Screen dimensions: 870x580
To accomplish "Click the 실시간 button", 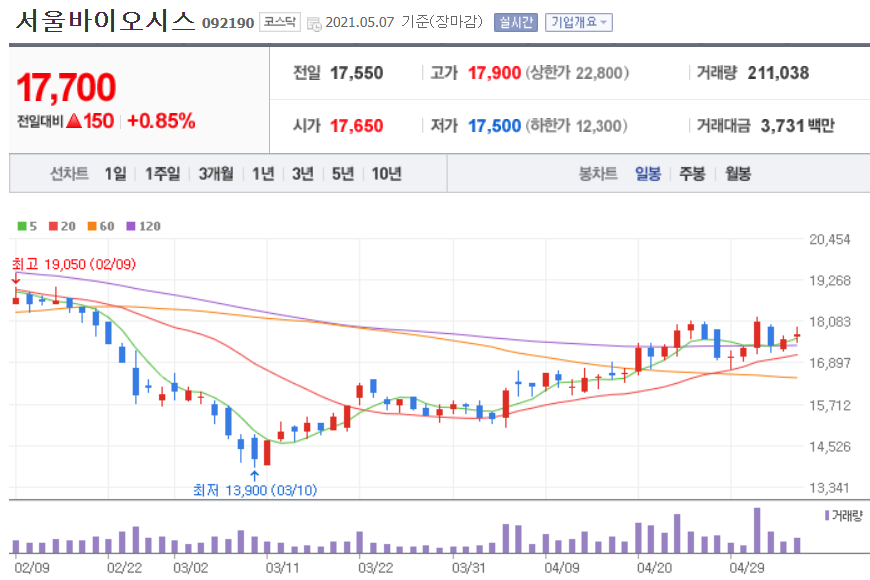I will click(x=515, y=22).
